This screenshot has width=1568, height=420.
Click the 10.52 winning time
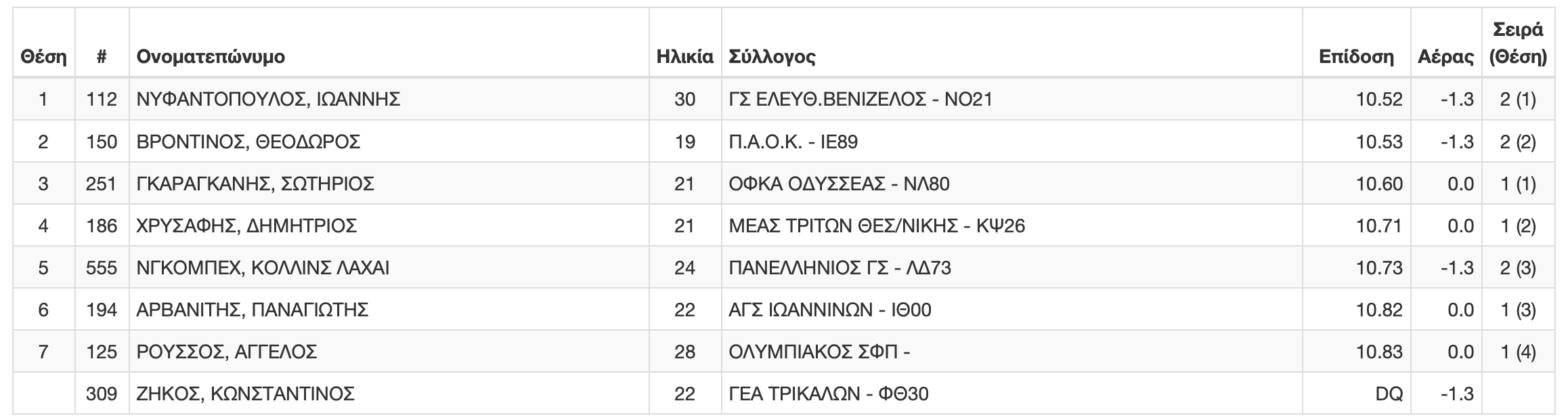(x=1379, y=100)
